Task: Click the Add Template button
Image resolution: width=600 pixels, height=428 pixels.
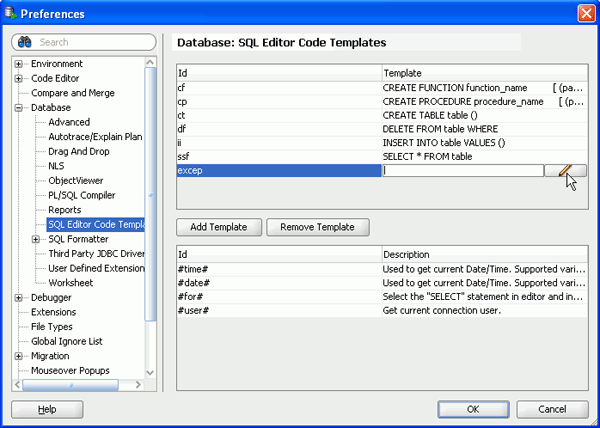Action: point(219,227)
